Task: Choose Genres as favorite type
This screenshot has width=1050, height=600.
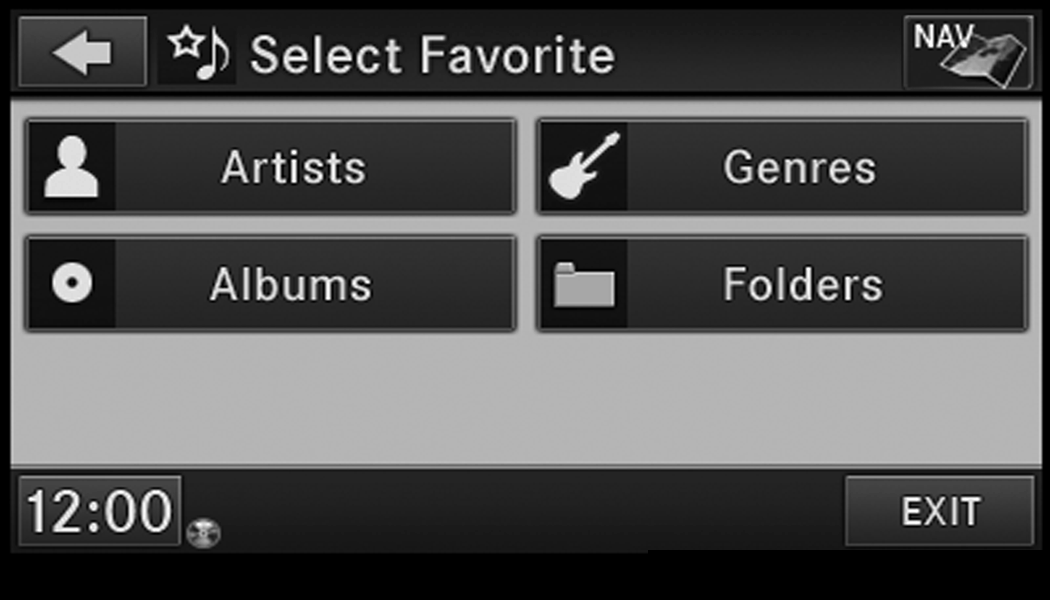Action: pos(800,167)
